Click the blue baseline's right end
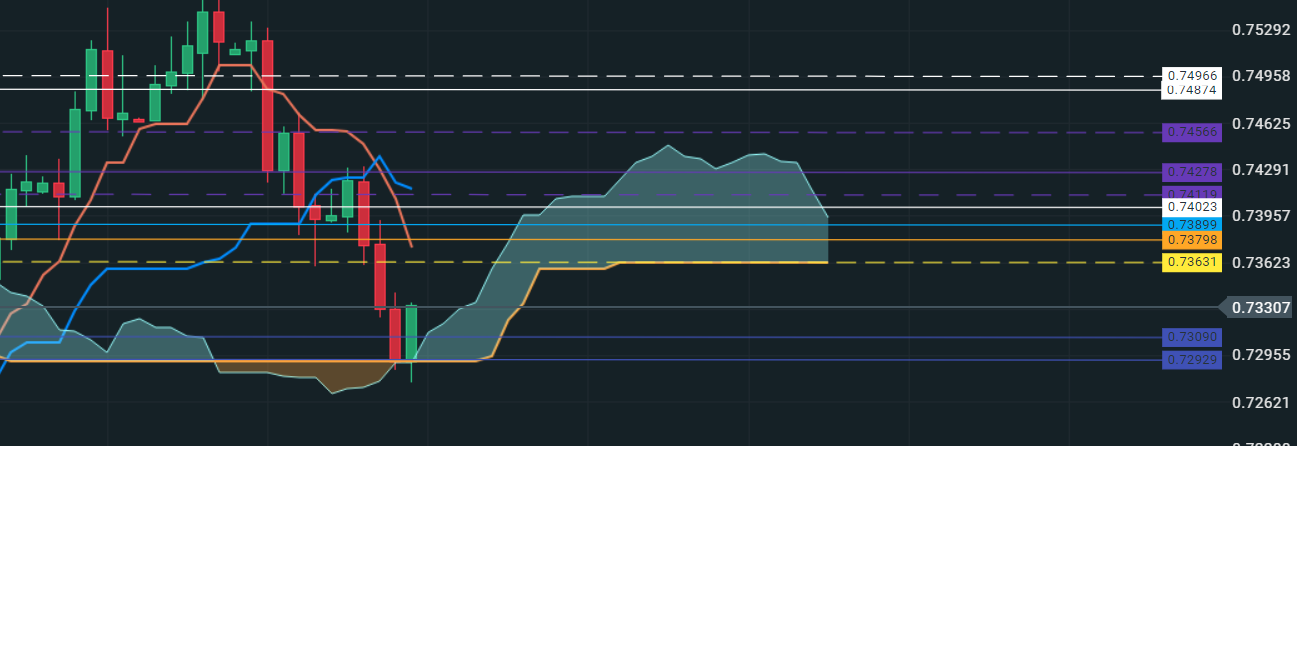The width and height of the screenshot is (1297, 648). pos(411,188)
